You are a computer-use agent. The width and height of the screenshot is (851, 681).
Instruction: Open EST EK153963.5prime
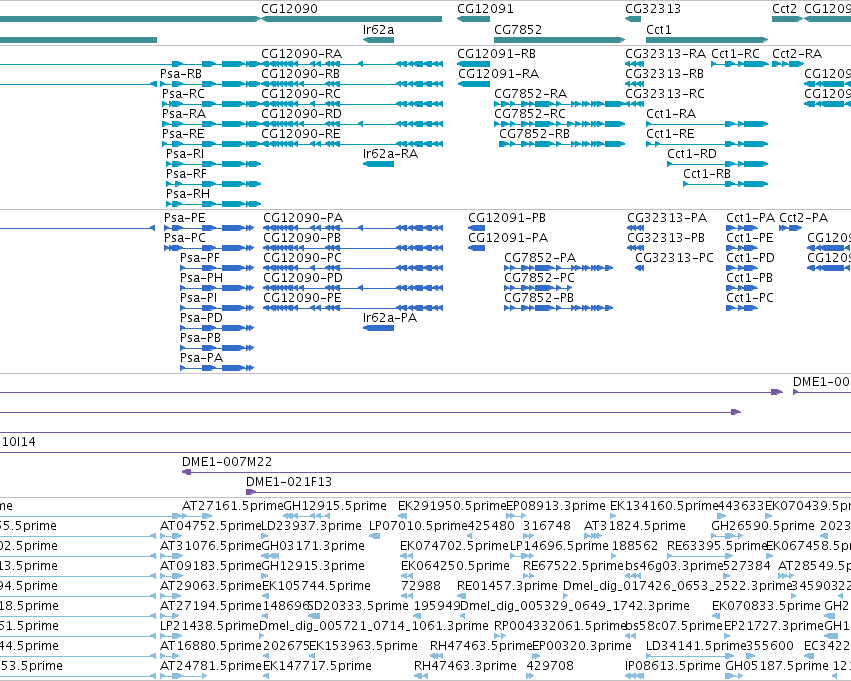tap(364, 646)
